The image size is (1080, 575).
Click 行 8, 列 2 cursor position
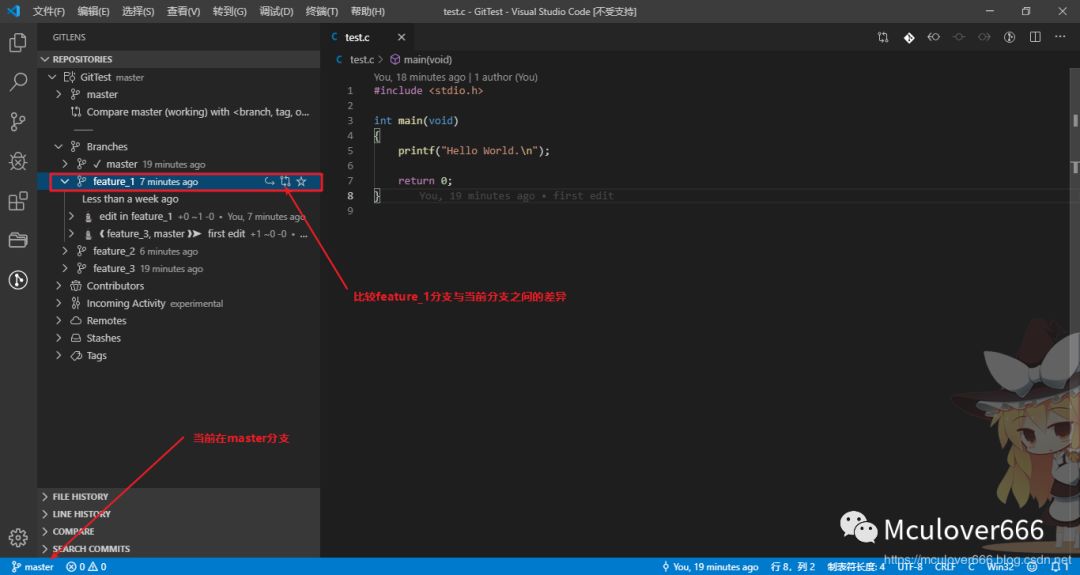(x=793, y=567)
